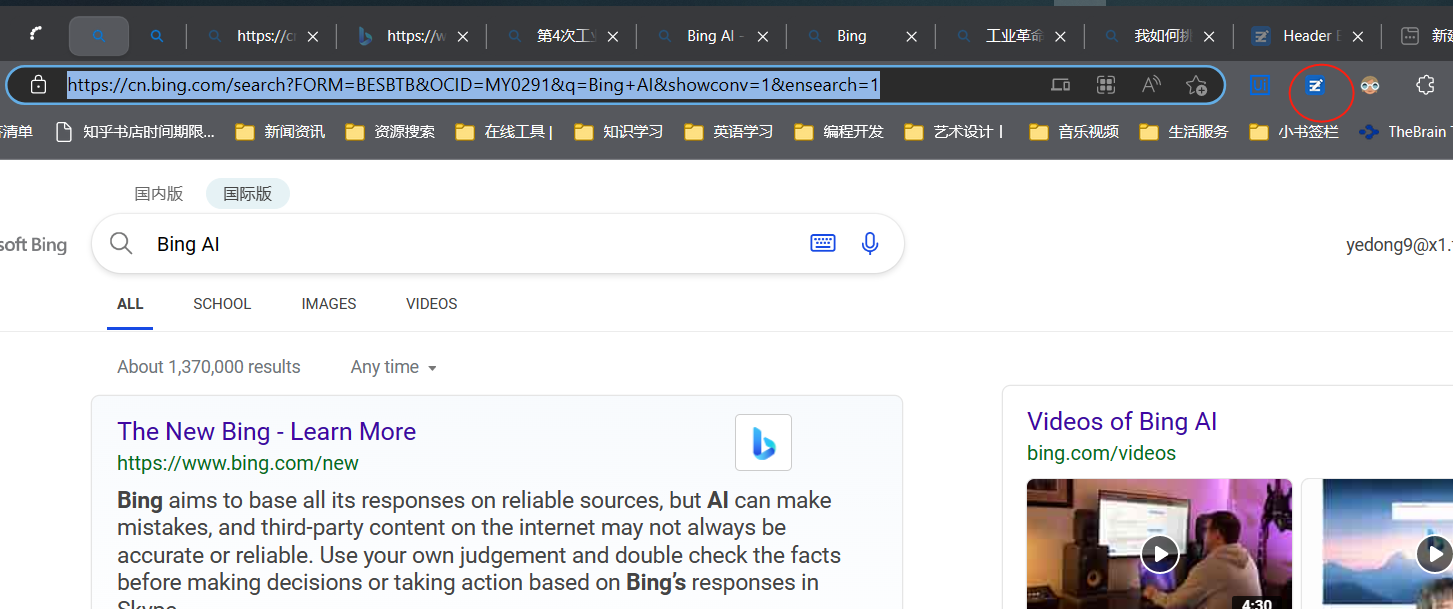1453x609 pixels.
Task: Select the VIDEOS results tab
Action: 432,304
